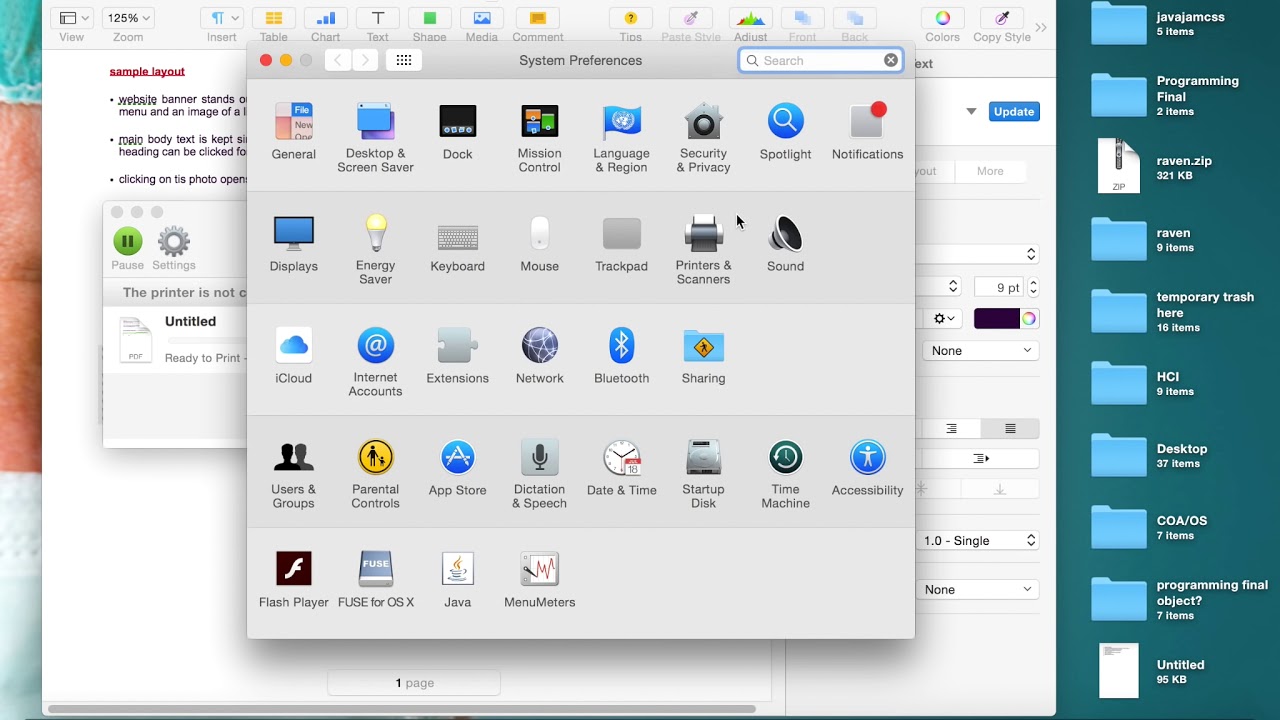Open Network preferences
1280x720 pixels.
(x=540, y=355)
